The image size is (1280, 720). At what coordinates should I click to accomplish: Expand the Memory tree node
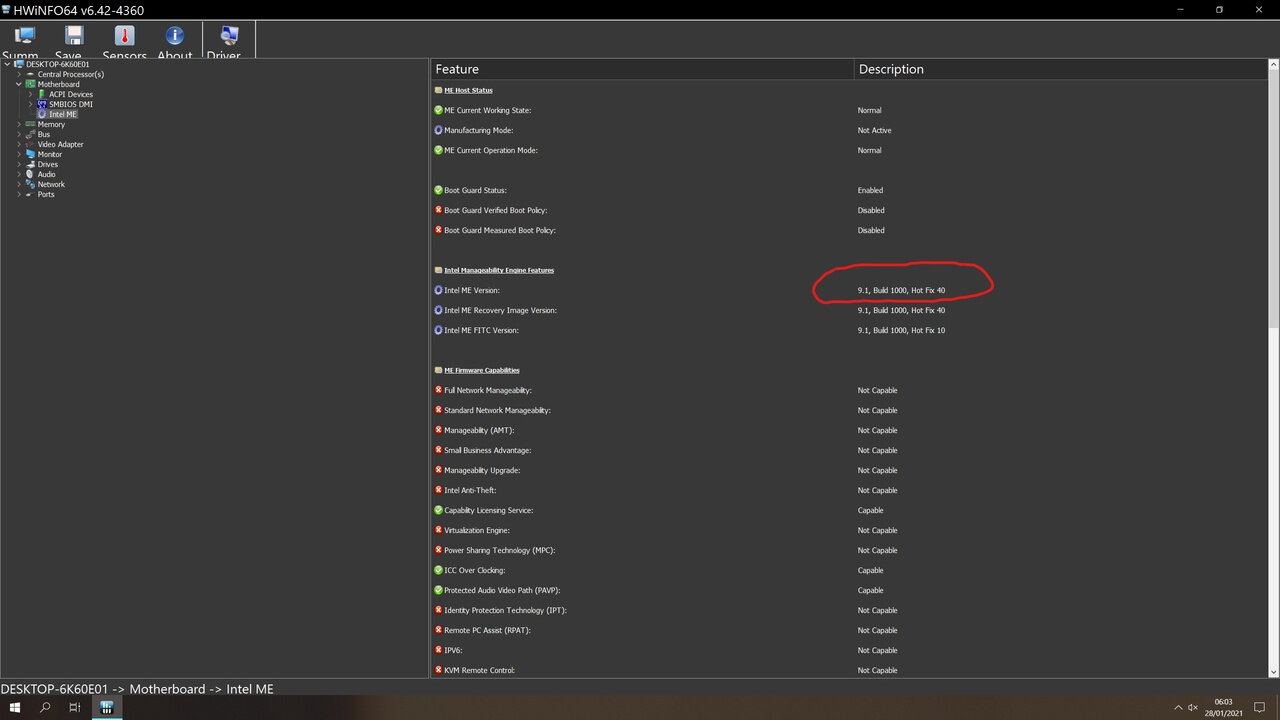click(x=19, y=124)
